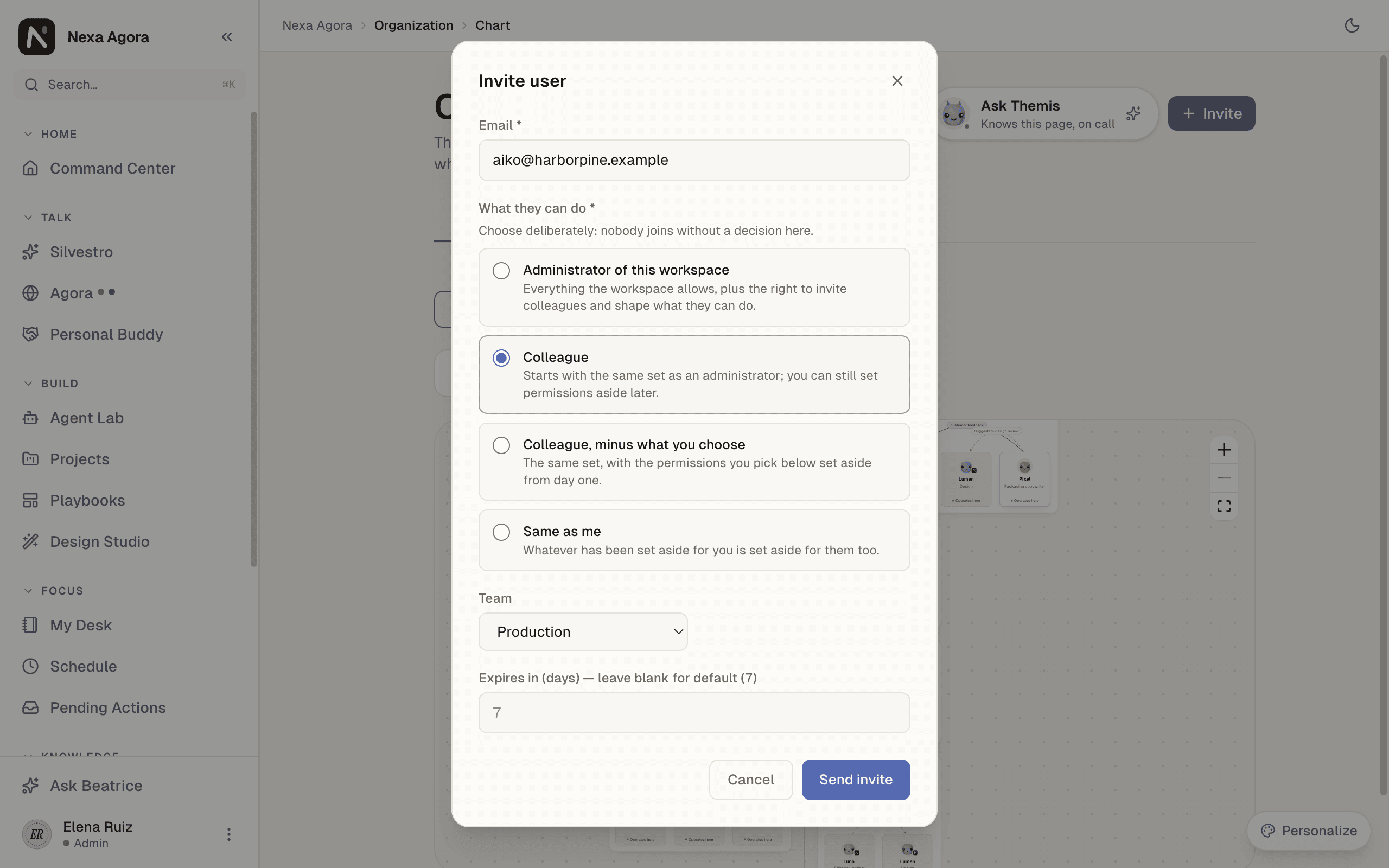Click the Nexa Agora logo icon

coord(37,37)
